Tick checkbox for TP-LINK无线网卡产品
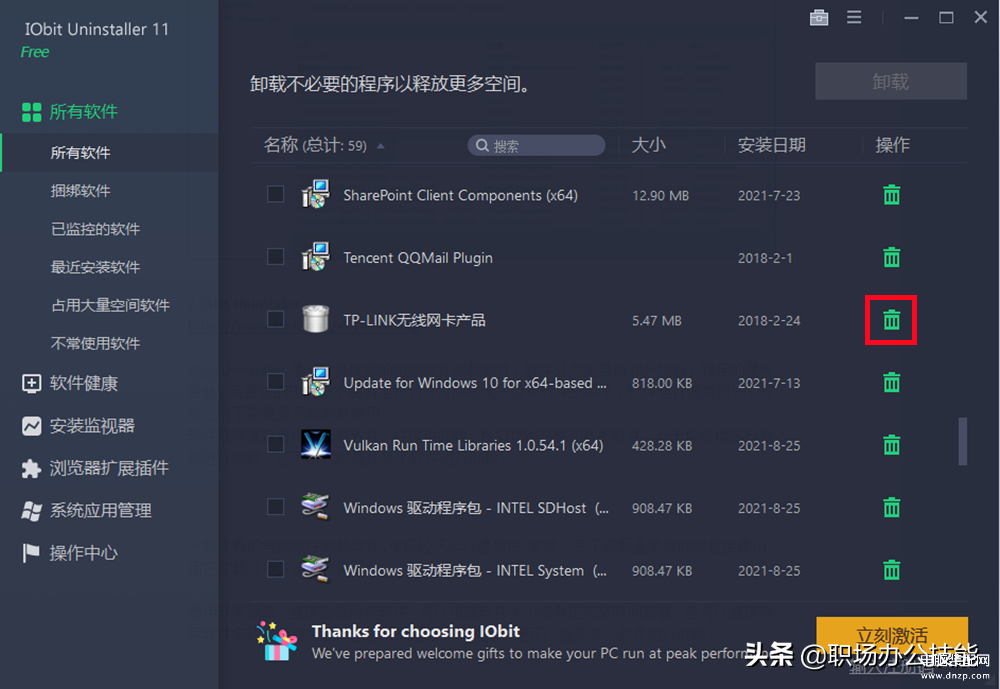This screenshot has width=1000, height=689. click(276, 319)
